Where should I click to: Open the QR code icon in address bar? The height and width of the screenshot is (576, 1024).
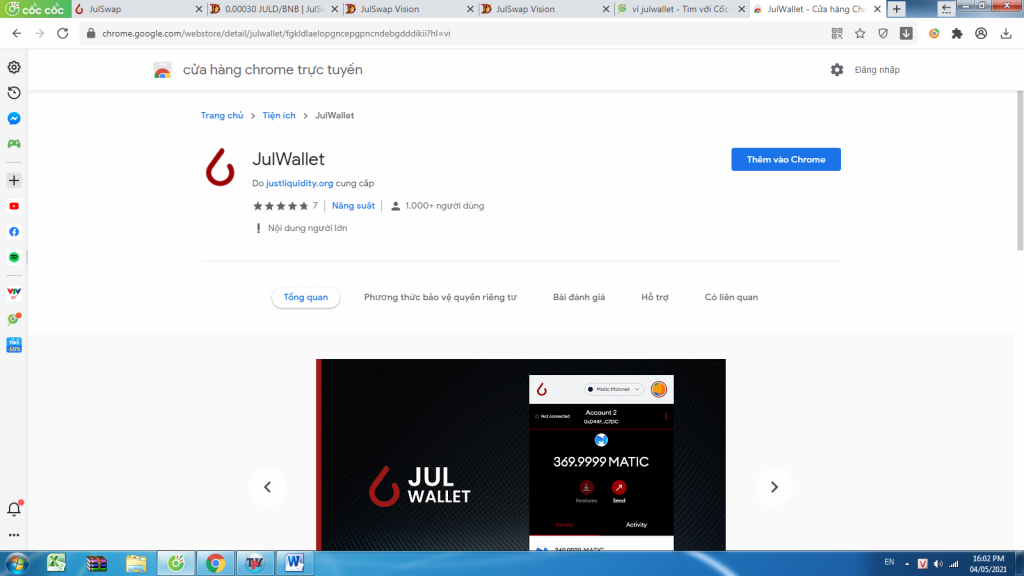click(x=837, y=33)
